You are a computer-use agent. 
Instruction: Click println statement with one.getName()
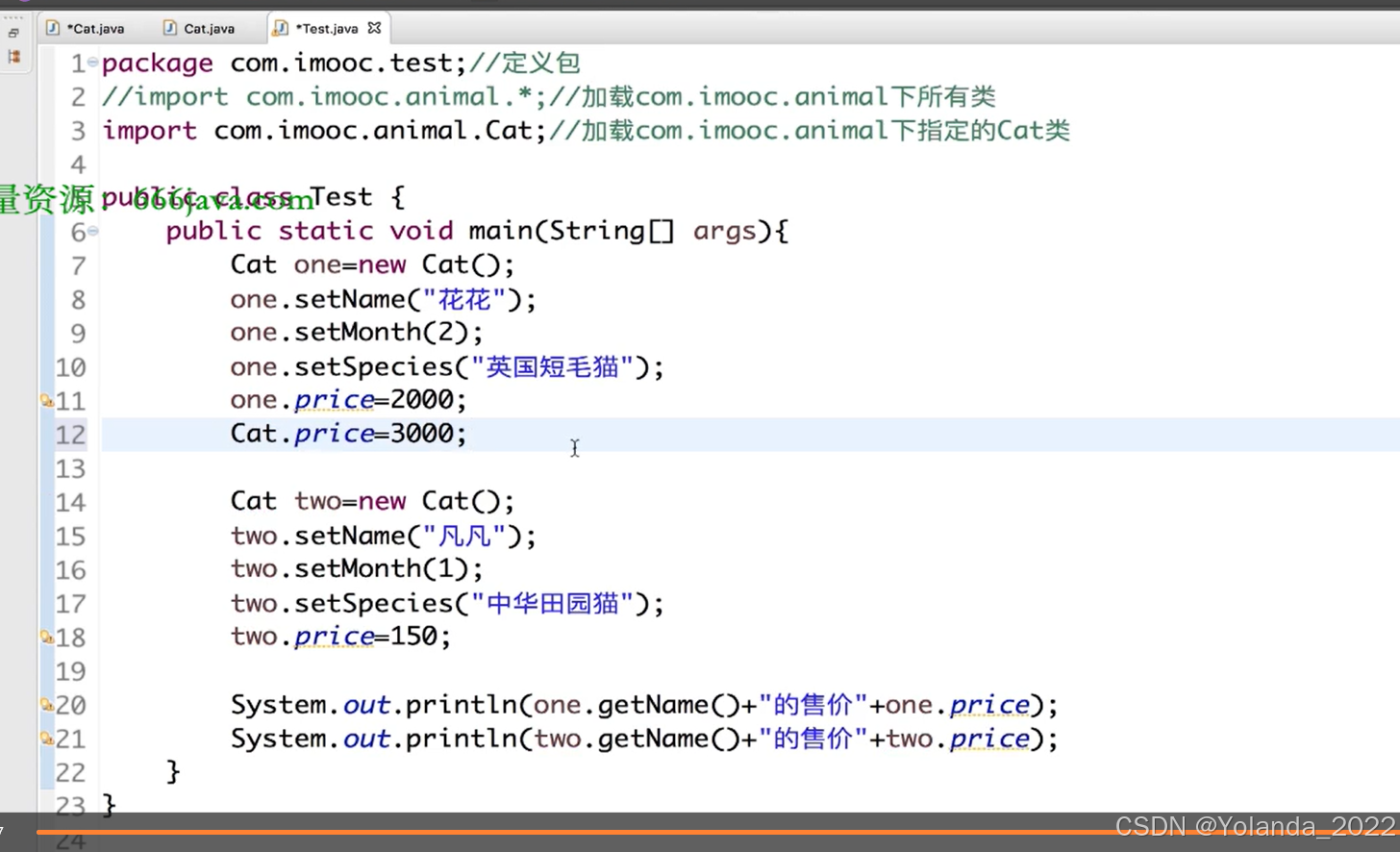coord(644,705)
